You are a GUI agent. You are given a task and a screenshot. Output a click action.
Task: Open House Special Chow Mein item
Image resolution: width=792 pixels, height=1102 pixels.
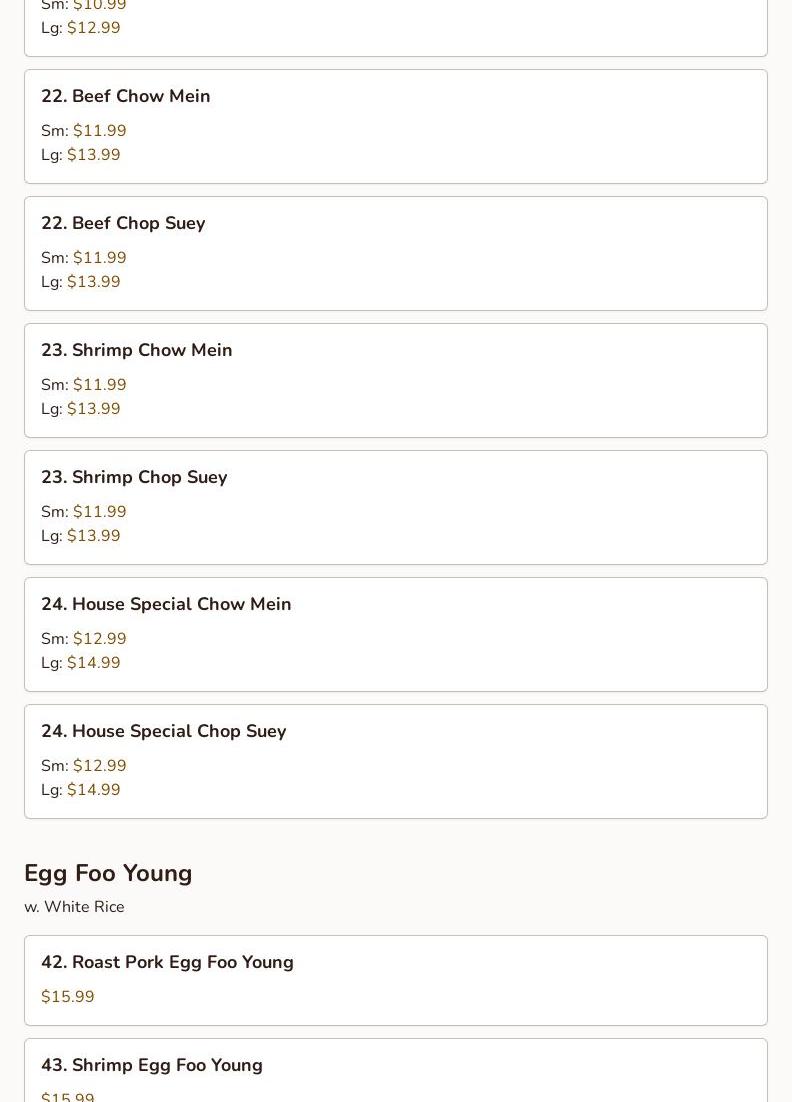[166, 604]
